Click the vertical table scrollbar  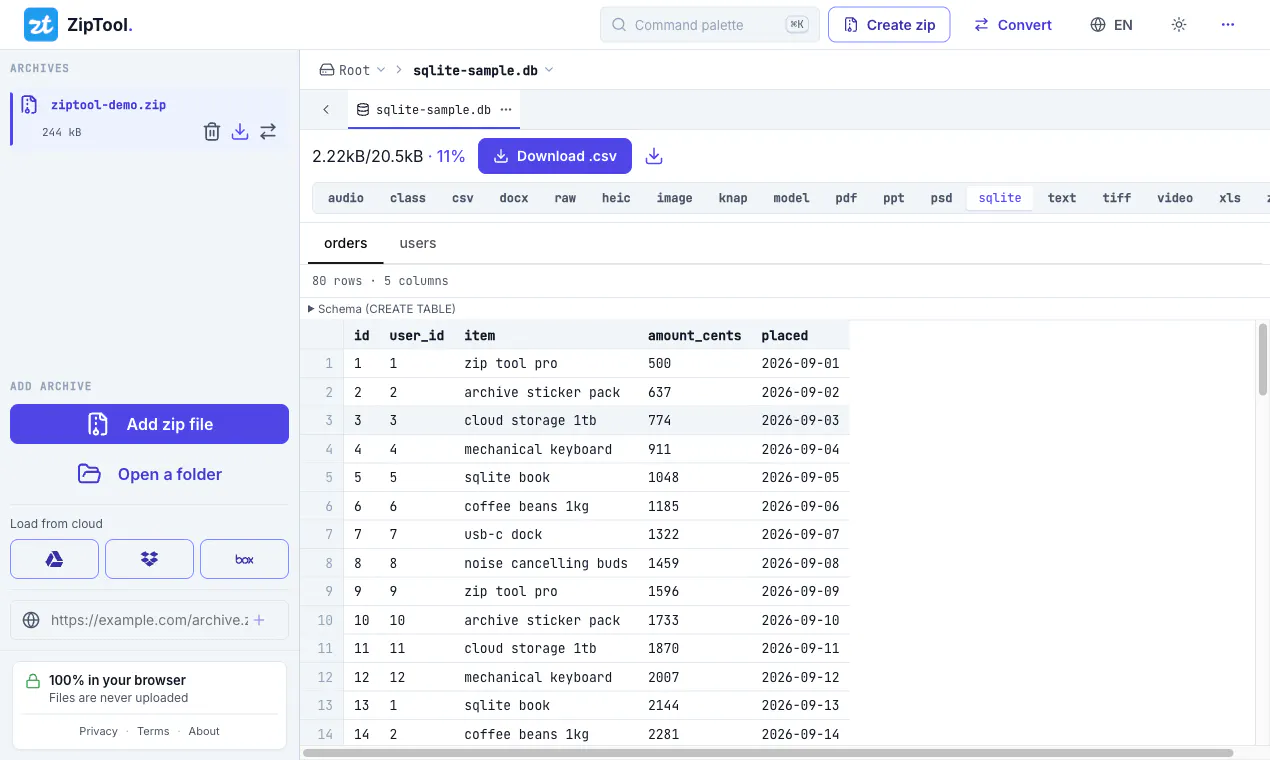click(1263, 358)
